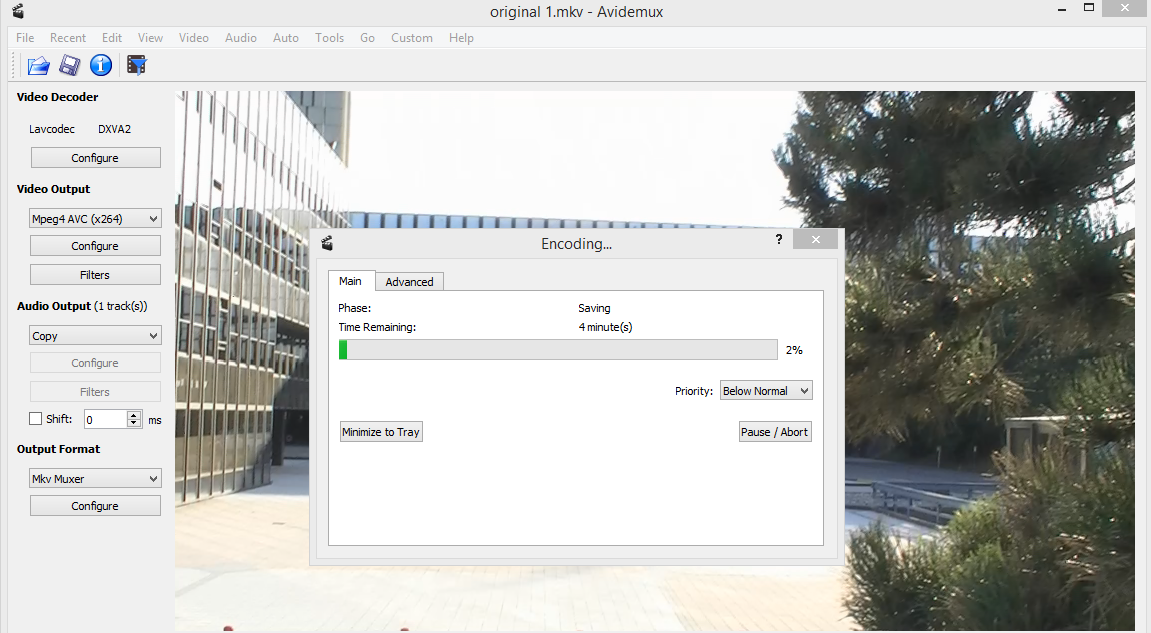Open the Edit menu
Viewport: 1151px width, 633px height.
point(112,37)
